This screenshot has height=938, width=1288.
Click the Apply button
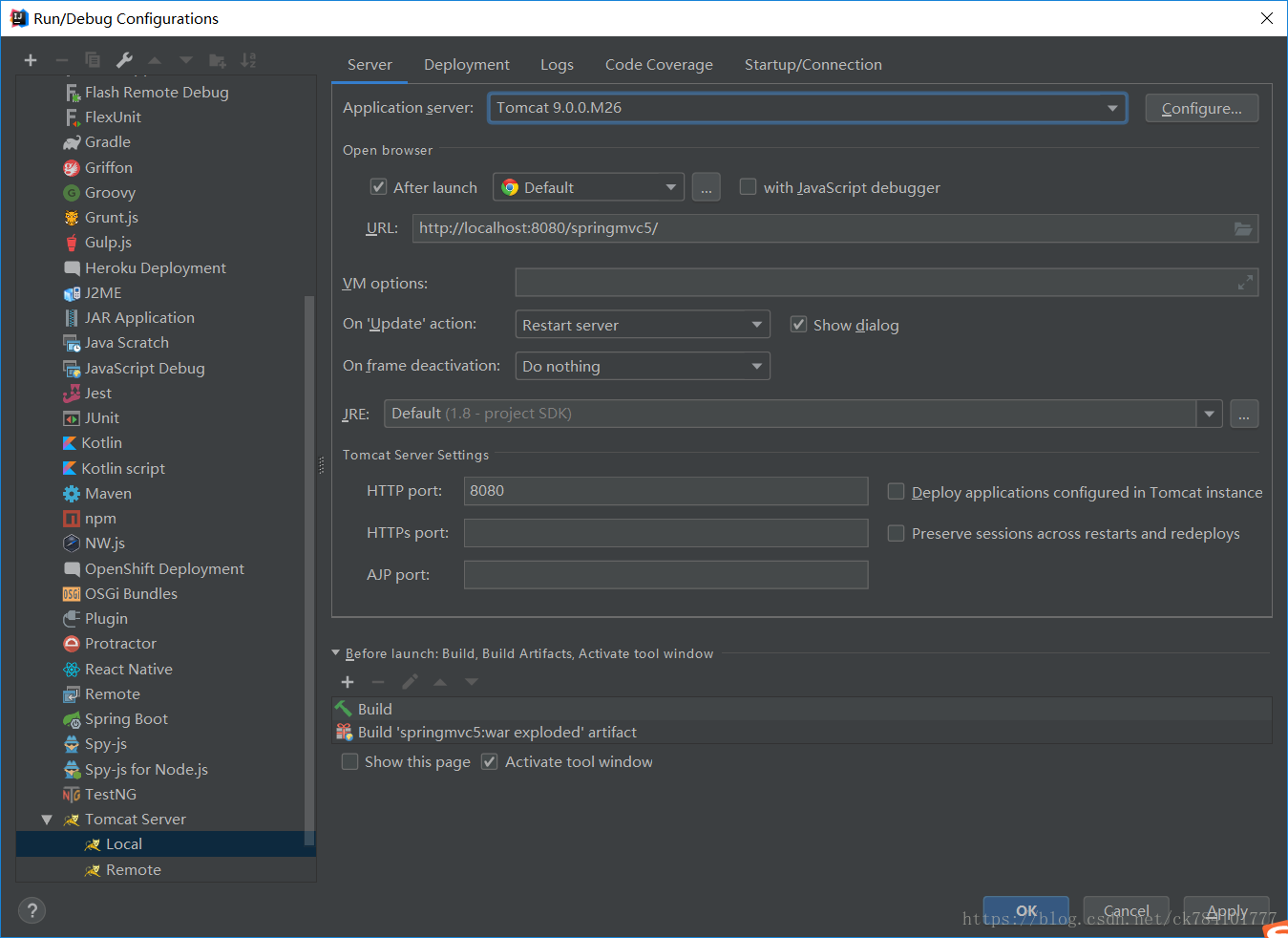pos(1227,910)
